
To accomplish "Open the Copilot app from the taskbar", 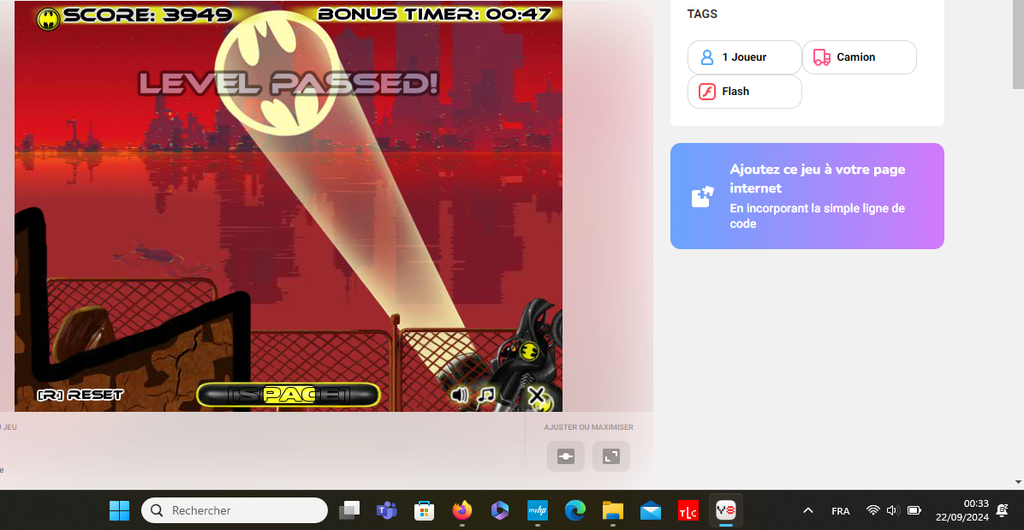I will click(500, 510).
